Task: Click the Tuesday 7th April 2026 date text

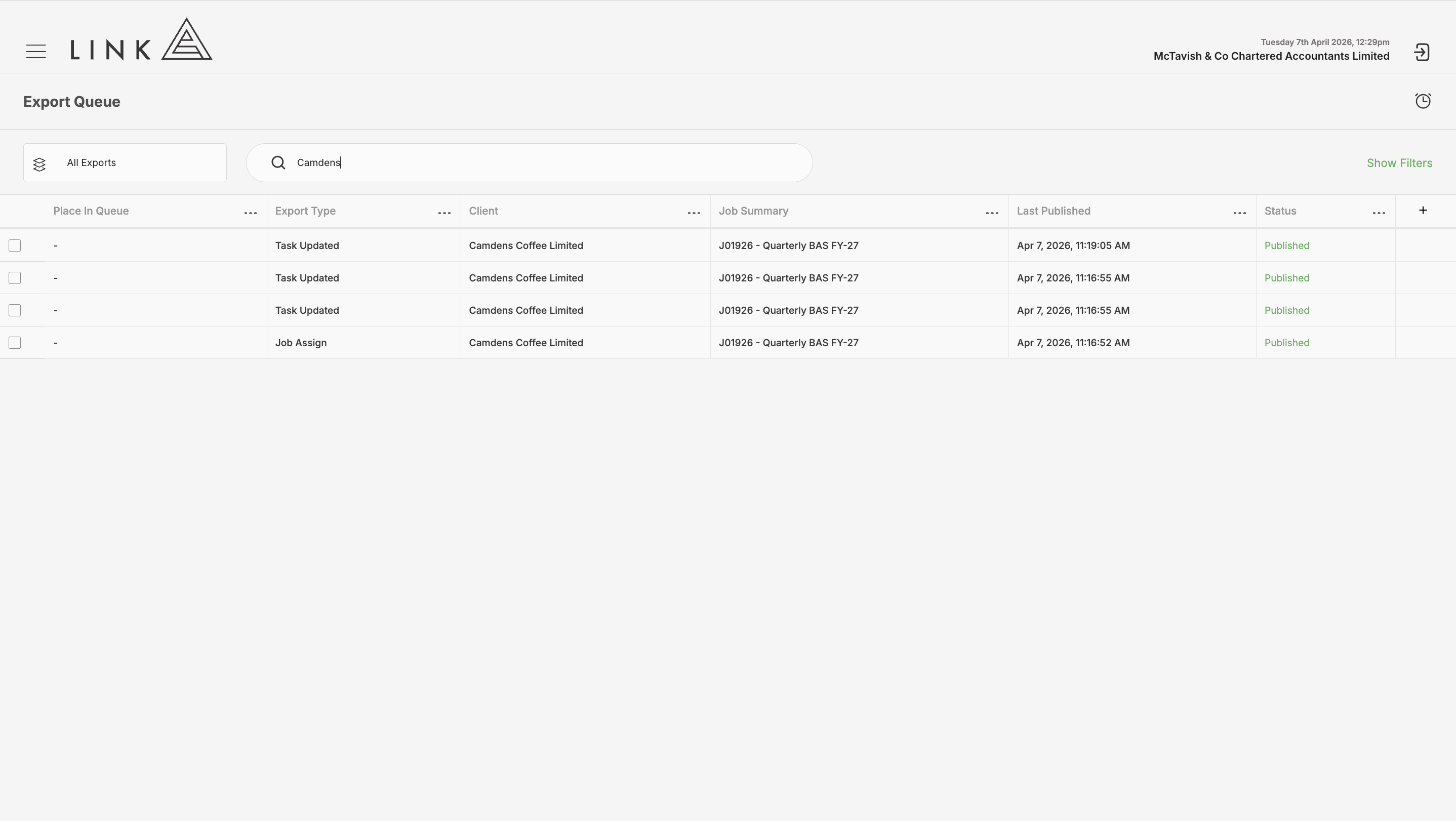Action: [x=1325, y=42]
